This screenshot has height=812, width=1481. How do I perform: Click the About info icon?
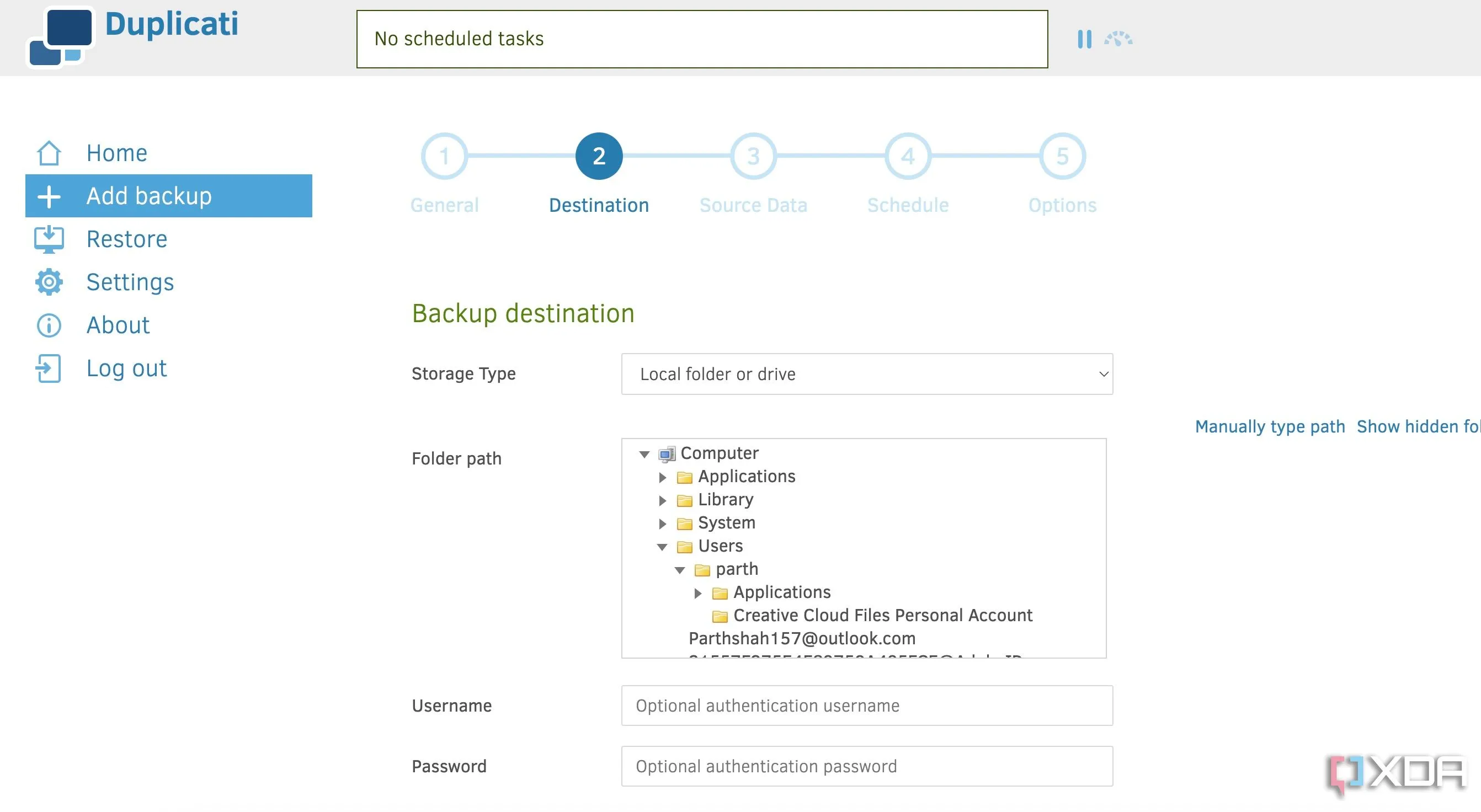49,325
